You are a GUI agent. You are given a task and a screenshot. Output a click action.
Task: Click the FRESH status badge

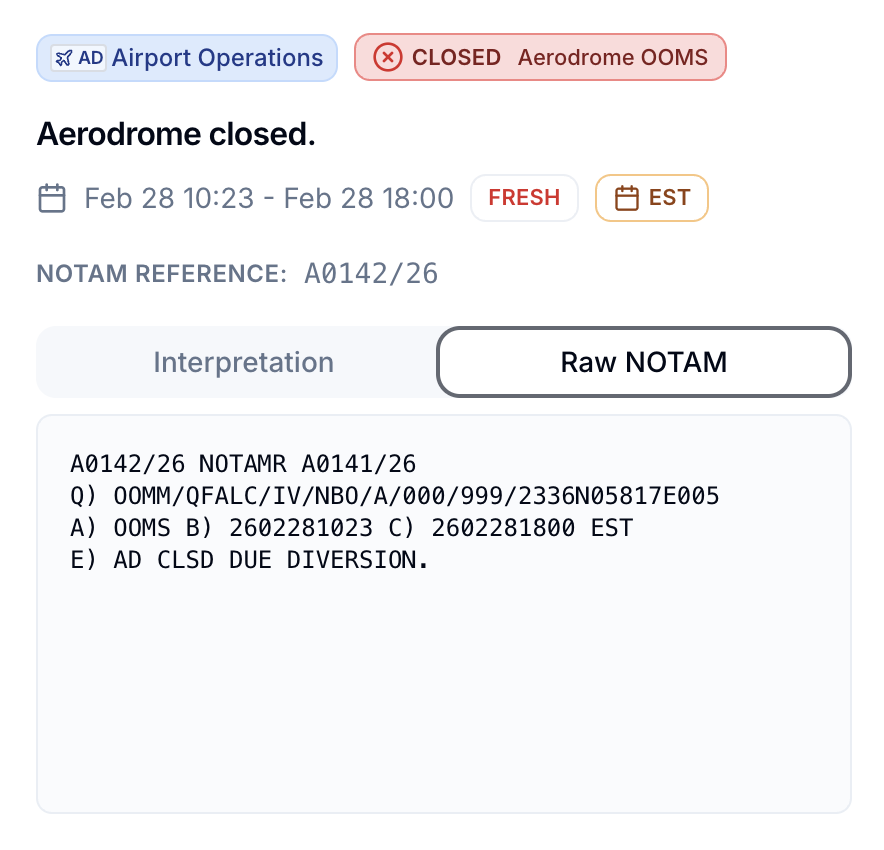[x=524, y=198]
